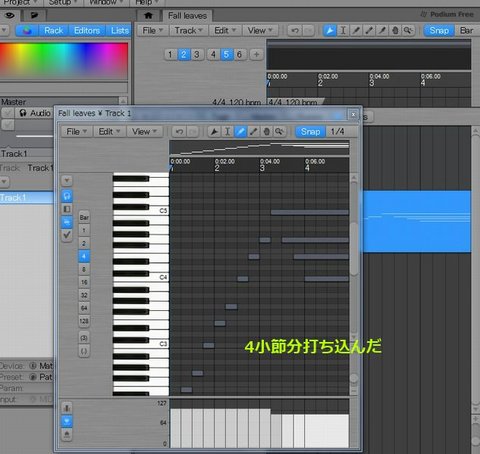Toggle Snap in the piano roll editor
Image resolution: width=480 pixels, height=454 pixels.
coord(310,132)
